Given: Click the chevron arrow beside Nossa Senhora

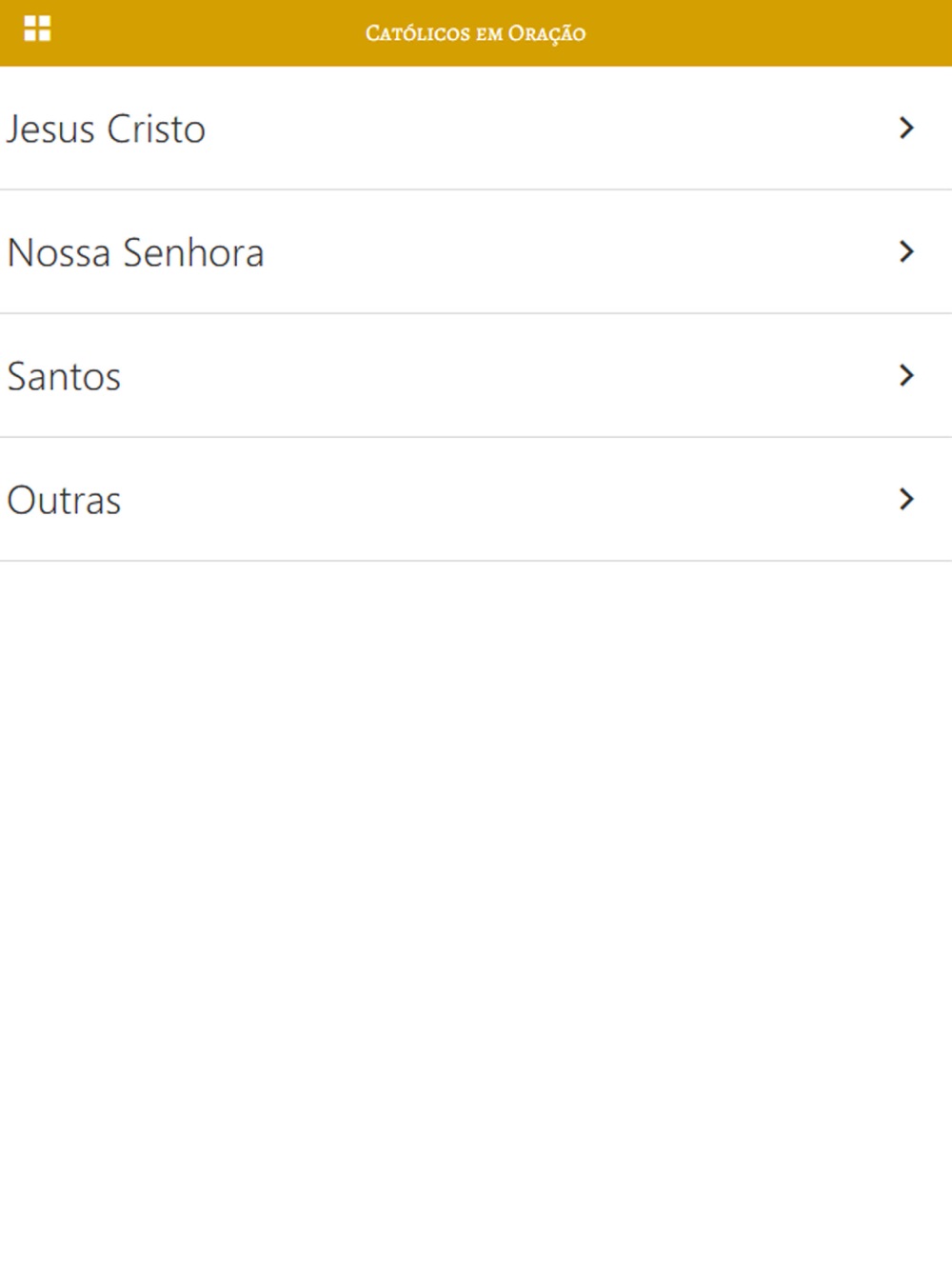Looking at the screenshot, I should pos(906,251).
